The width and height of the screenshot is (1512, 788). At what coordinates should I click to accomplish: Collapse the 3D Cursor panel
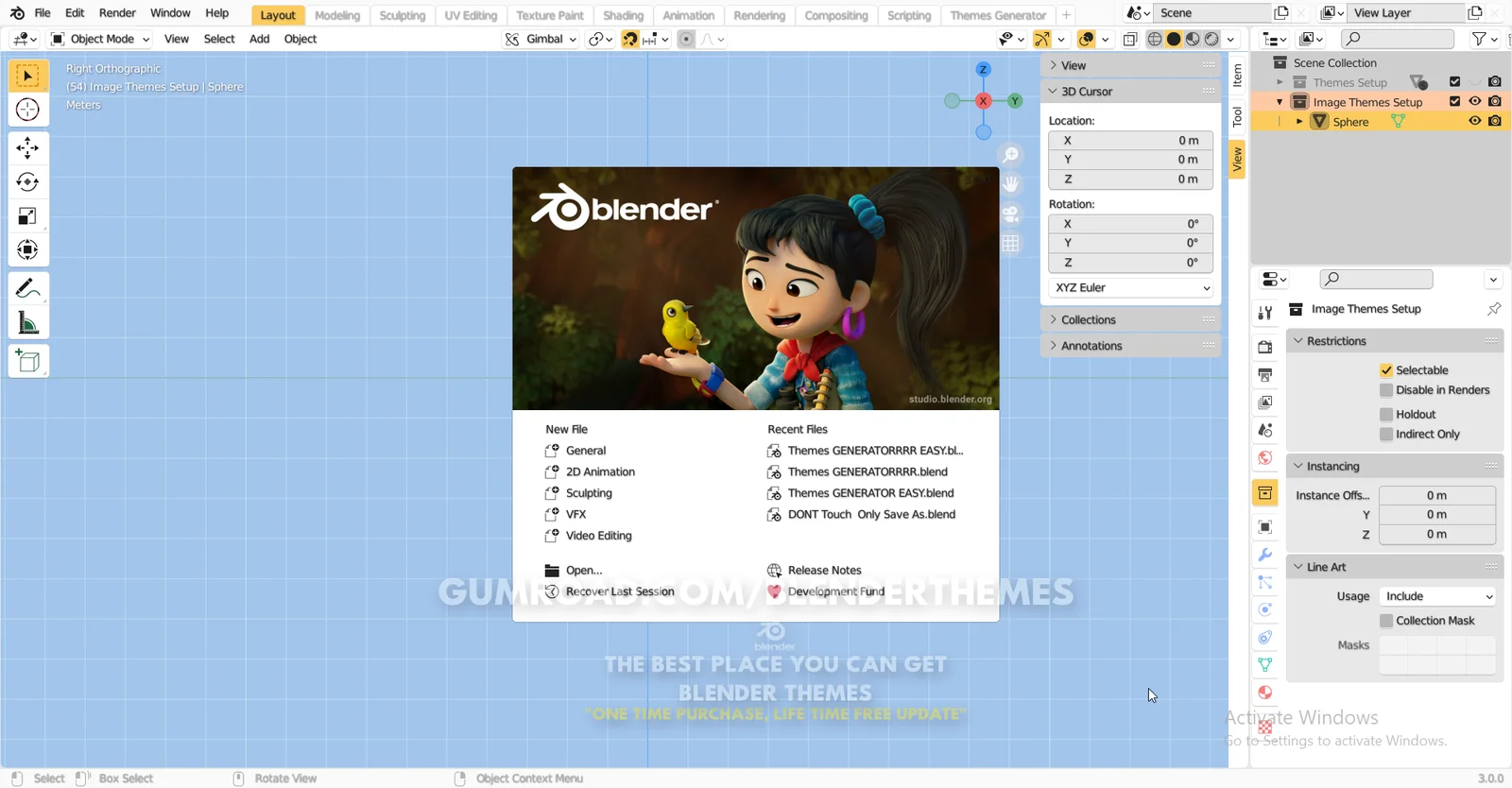1131,92
